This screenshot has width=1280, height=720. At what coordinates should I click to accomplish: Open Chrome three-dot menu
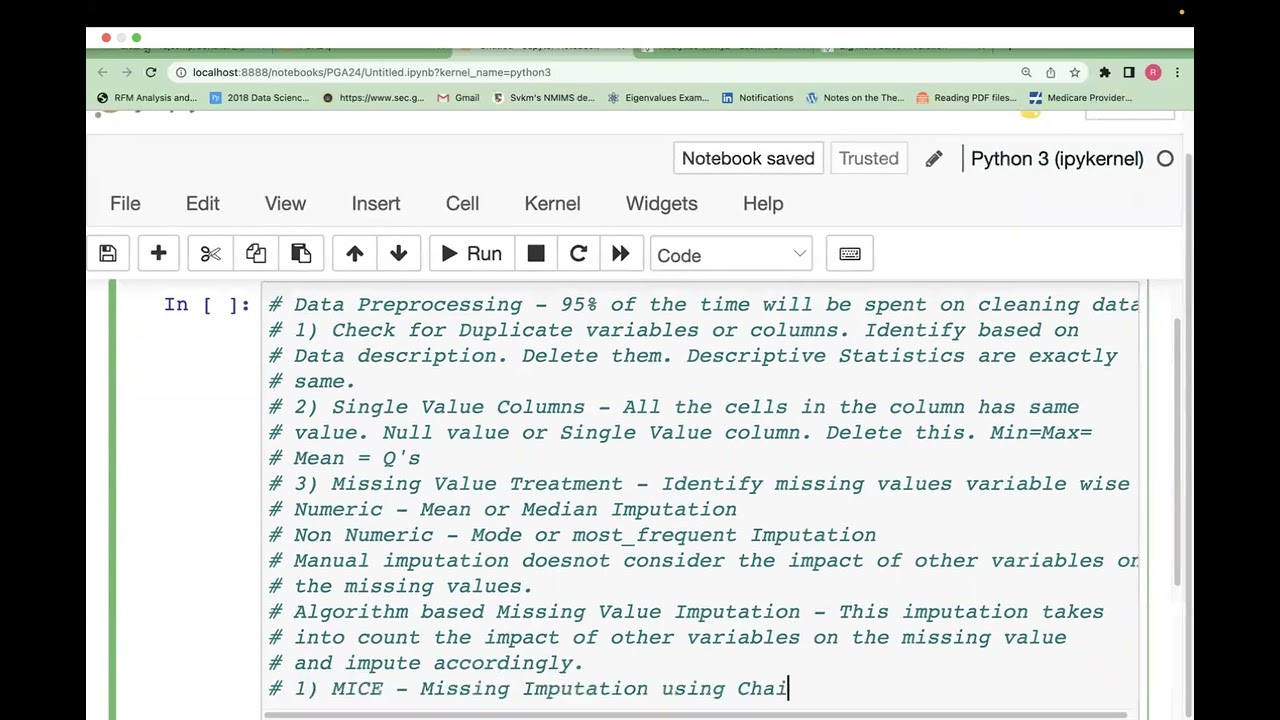pos(1177,72)
